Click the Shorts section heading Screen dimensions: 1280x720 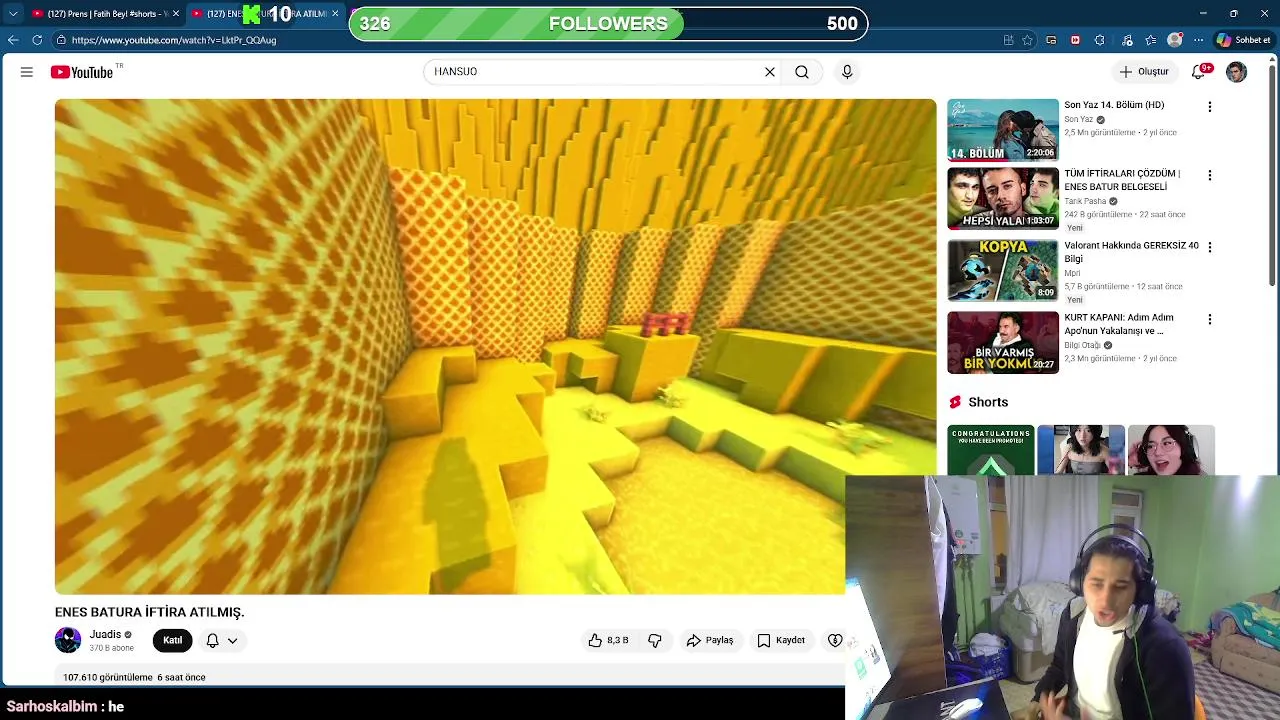point(988,402)
